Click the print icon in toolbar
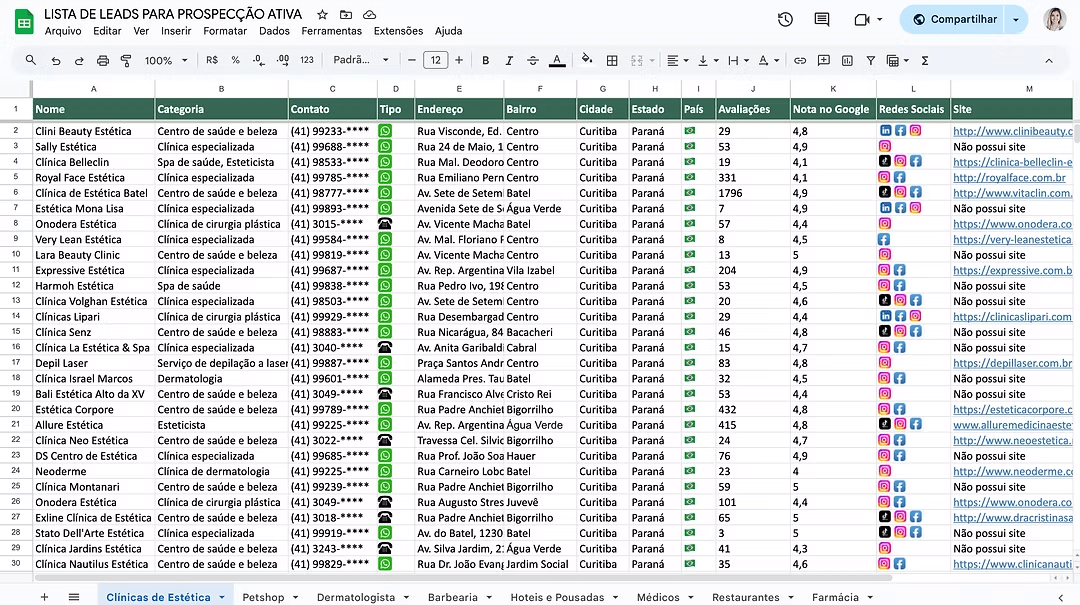 click(x=102, y=60)
